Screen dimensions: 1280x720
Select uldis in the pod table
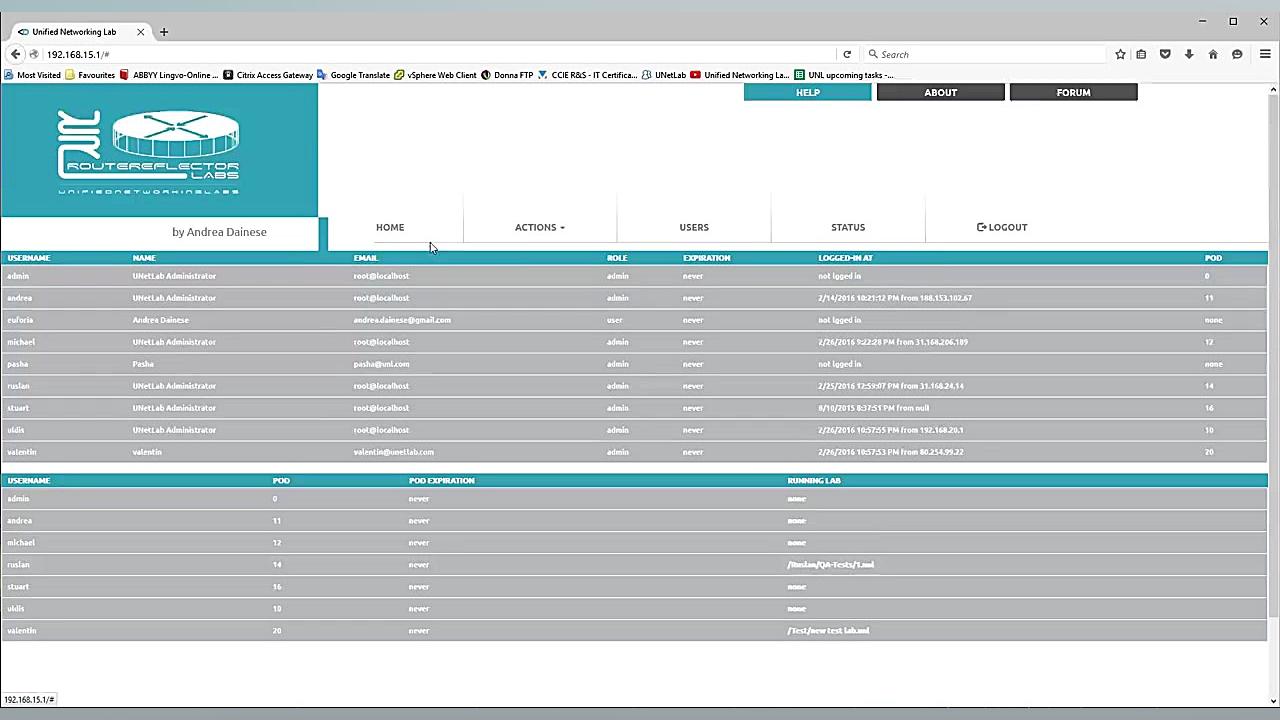[x=15, y=609]
